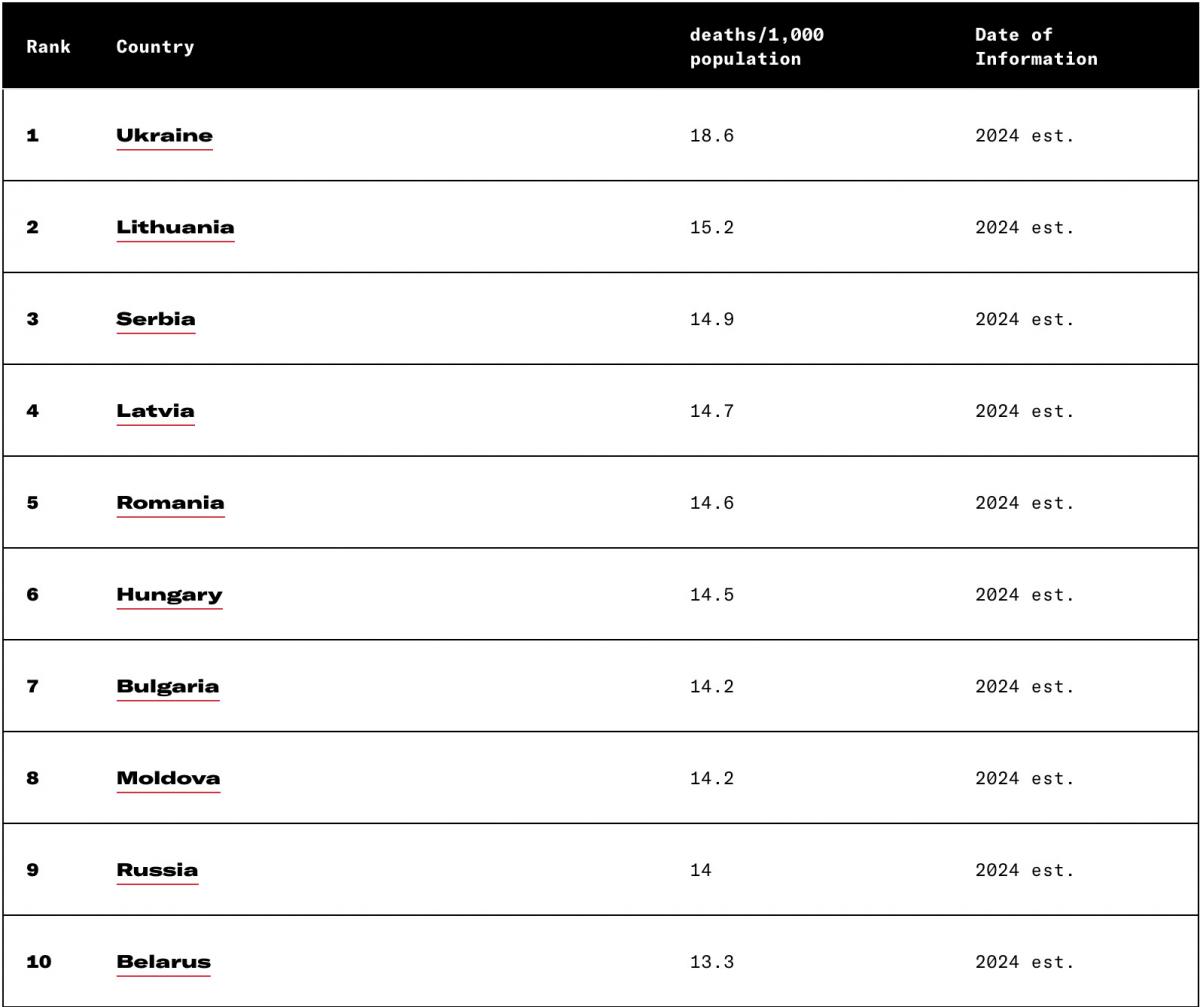Visit the Moldova country link

pyautogui.click(x=168, y=778)
